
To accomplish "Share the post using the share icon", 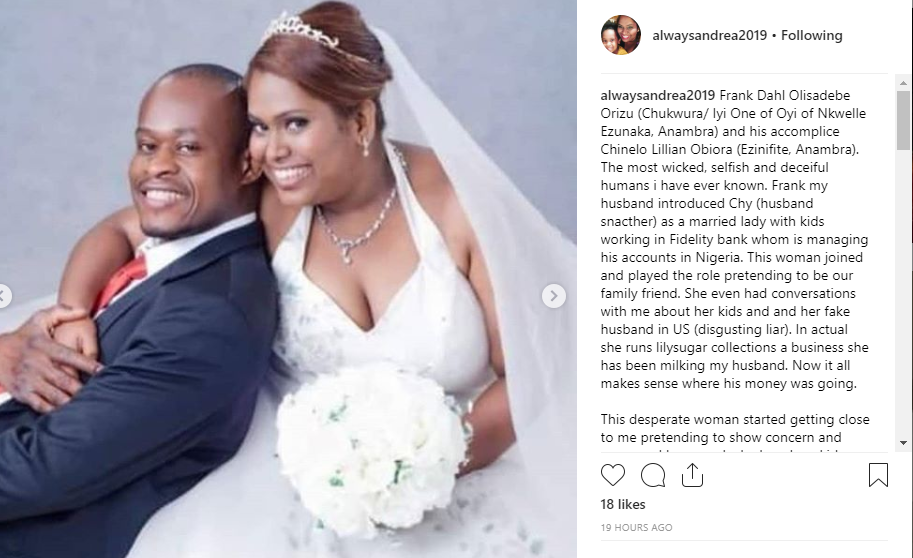I will (x=692, y=475).
